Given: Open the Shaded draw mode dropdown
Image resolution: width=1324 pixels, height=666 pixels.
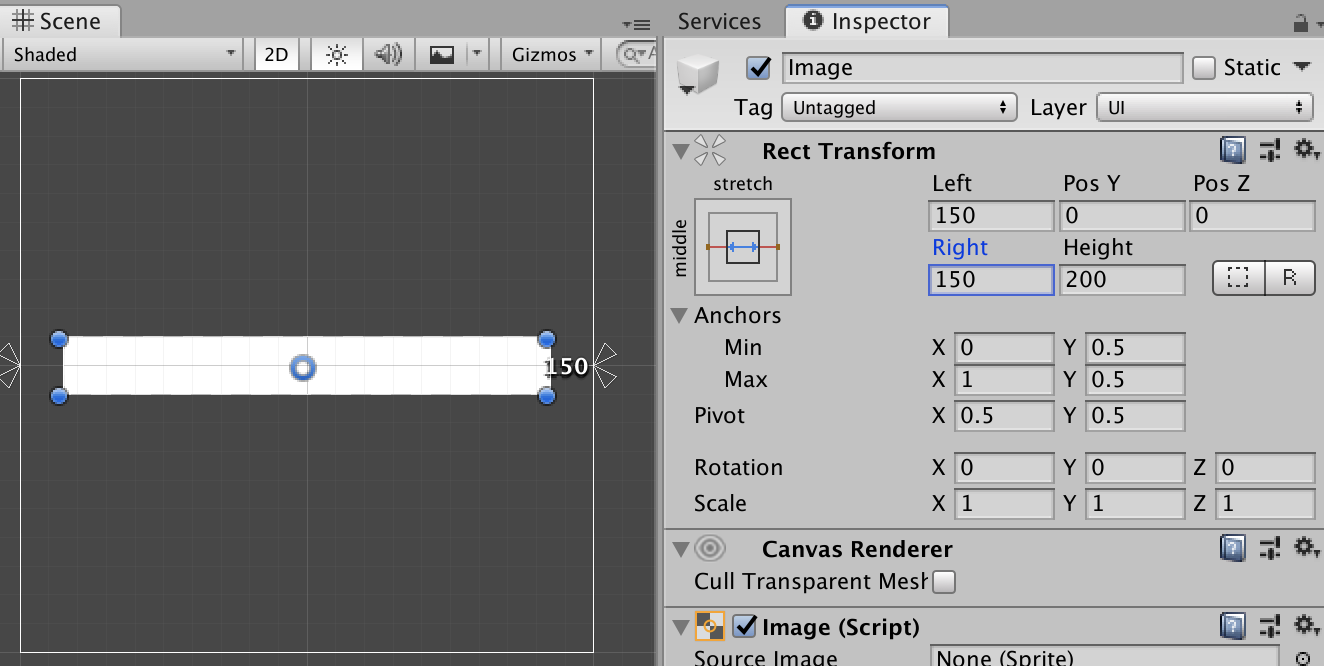Looking at the screenshot, I should coord(120,54).
